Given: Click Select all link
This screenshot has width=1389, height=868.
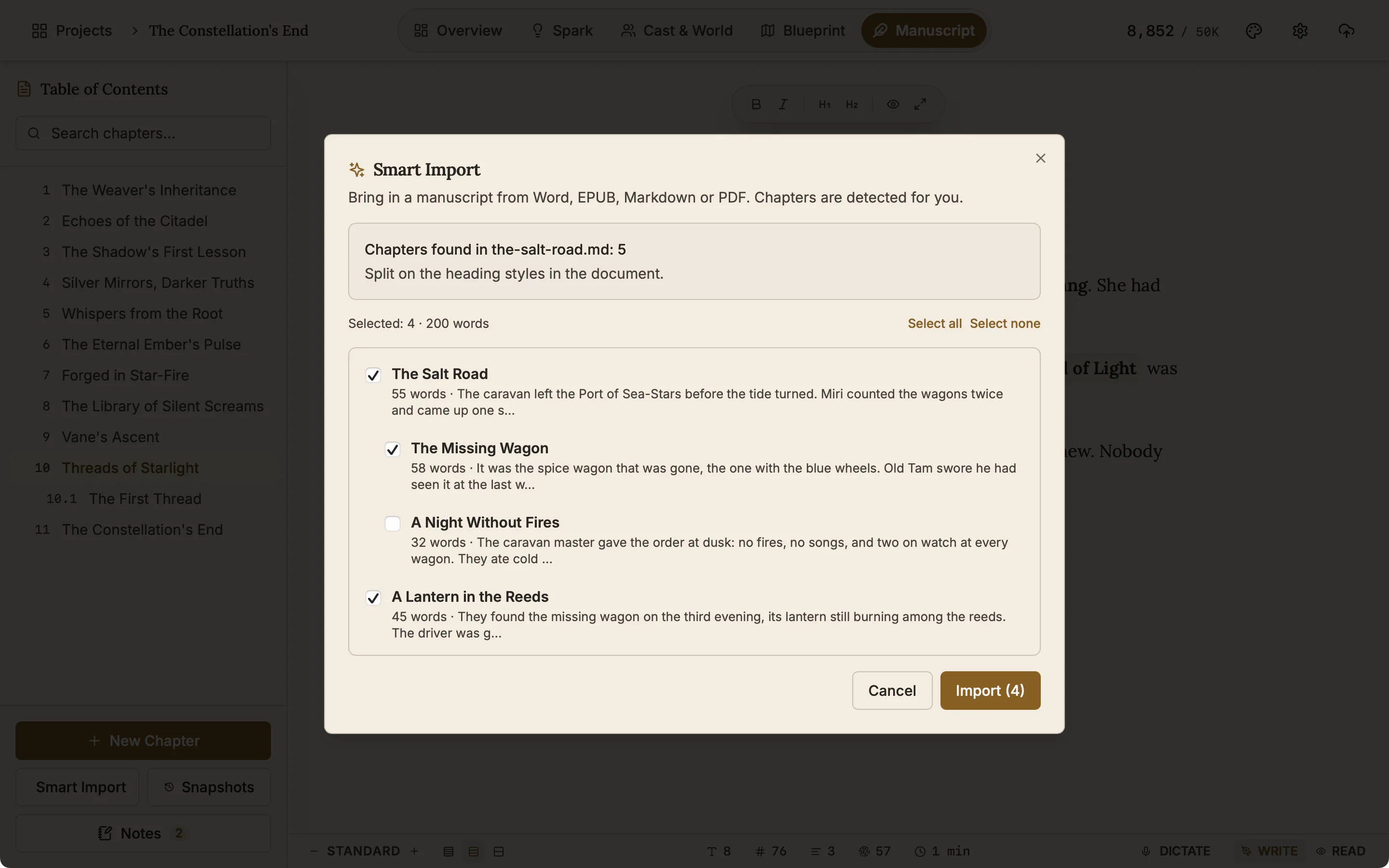Looking at the screenshot, I should coord(934,323).
